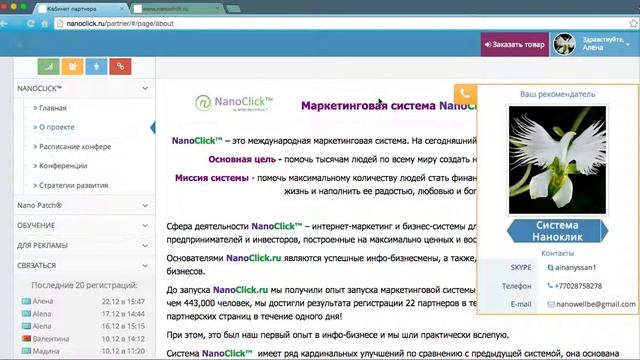Collapse the NANOCLICK menu section

click(84, 88)
